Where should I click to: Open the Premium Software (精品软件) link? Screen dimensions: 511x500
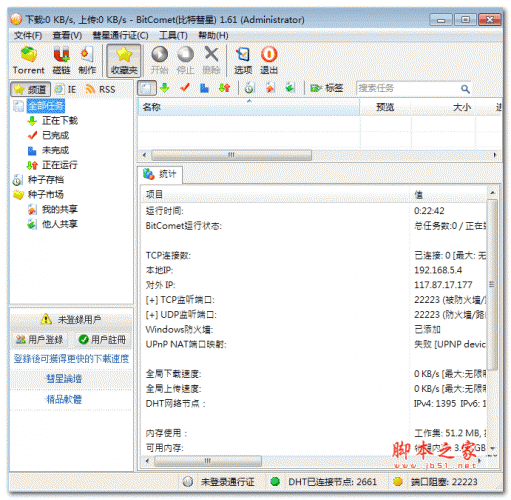click(x=64, y=399)
